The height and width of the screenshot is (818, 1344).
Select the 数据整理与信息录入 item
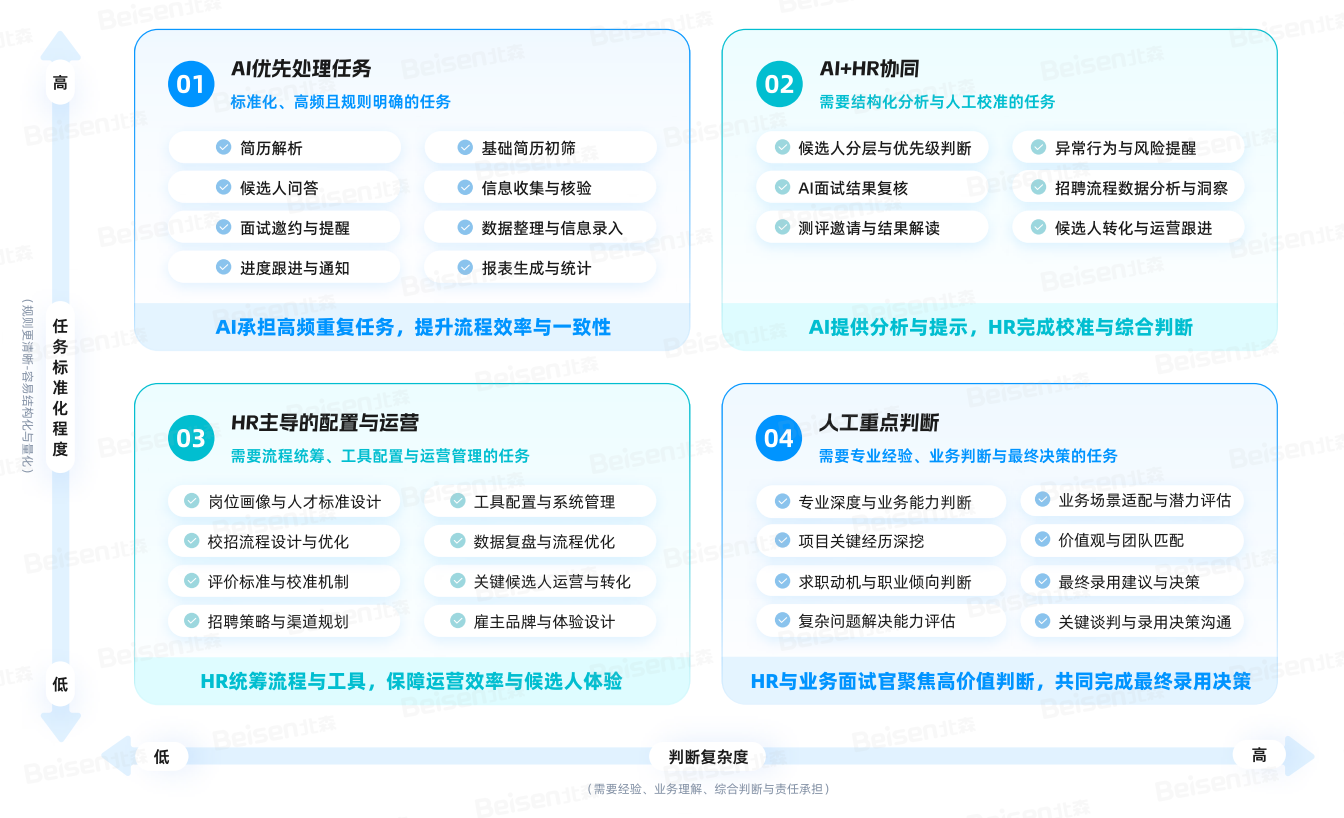[540, 227]
